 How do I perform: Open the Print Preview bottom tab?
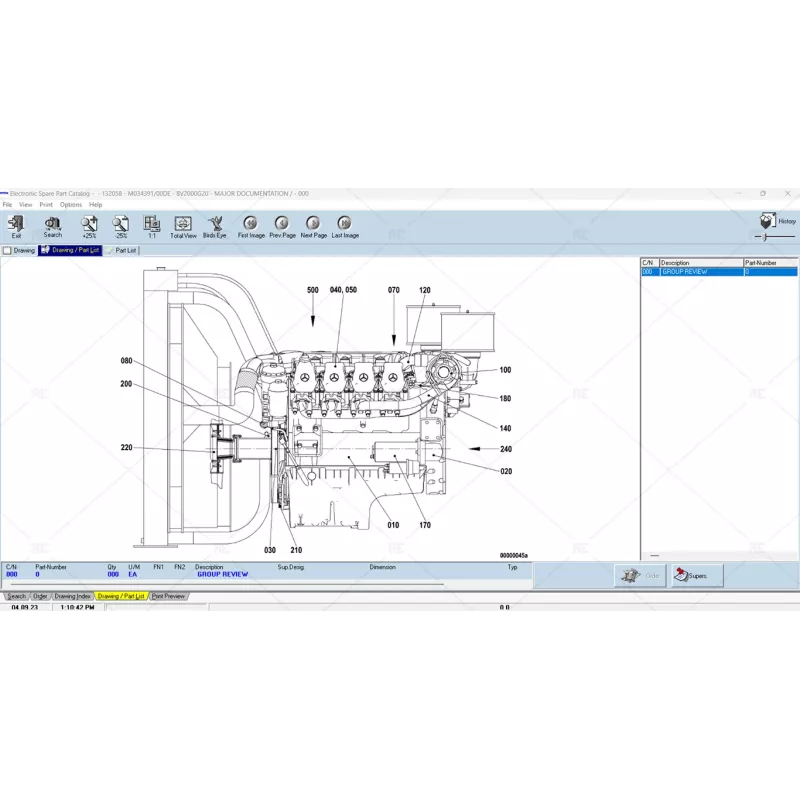coord(168,596)
